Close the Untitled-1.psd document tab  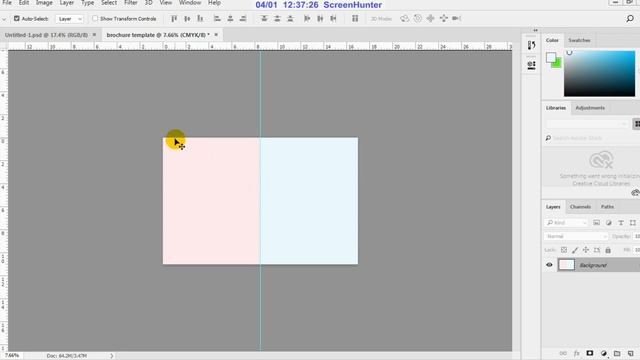click(x=94, y=35)
